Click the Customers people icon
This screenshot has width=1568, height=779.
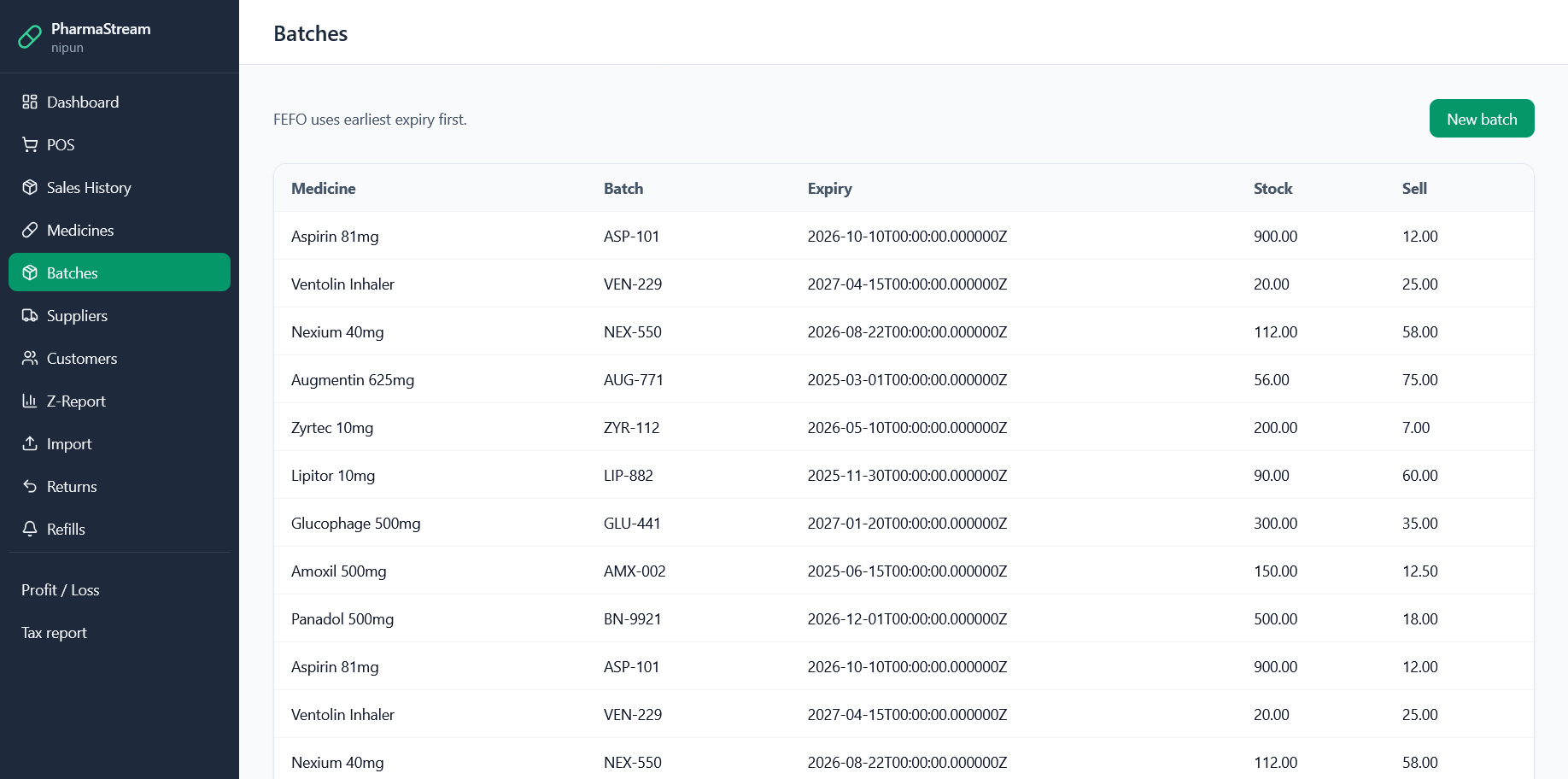click(x=30, y=359)
